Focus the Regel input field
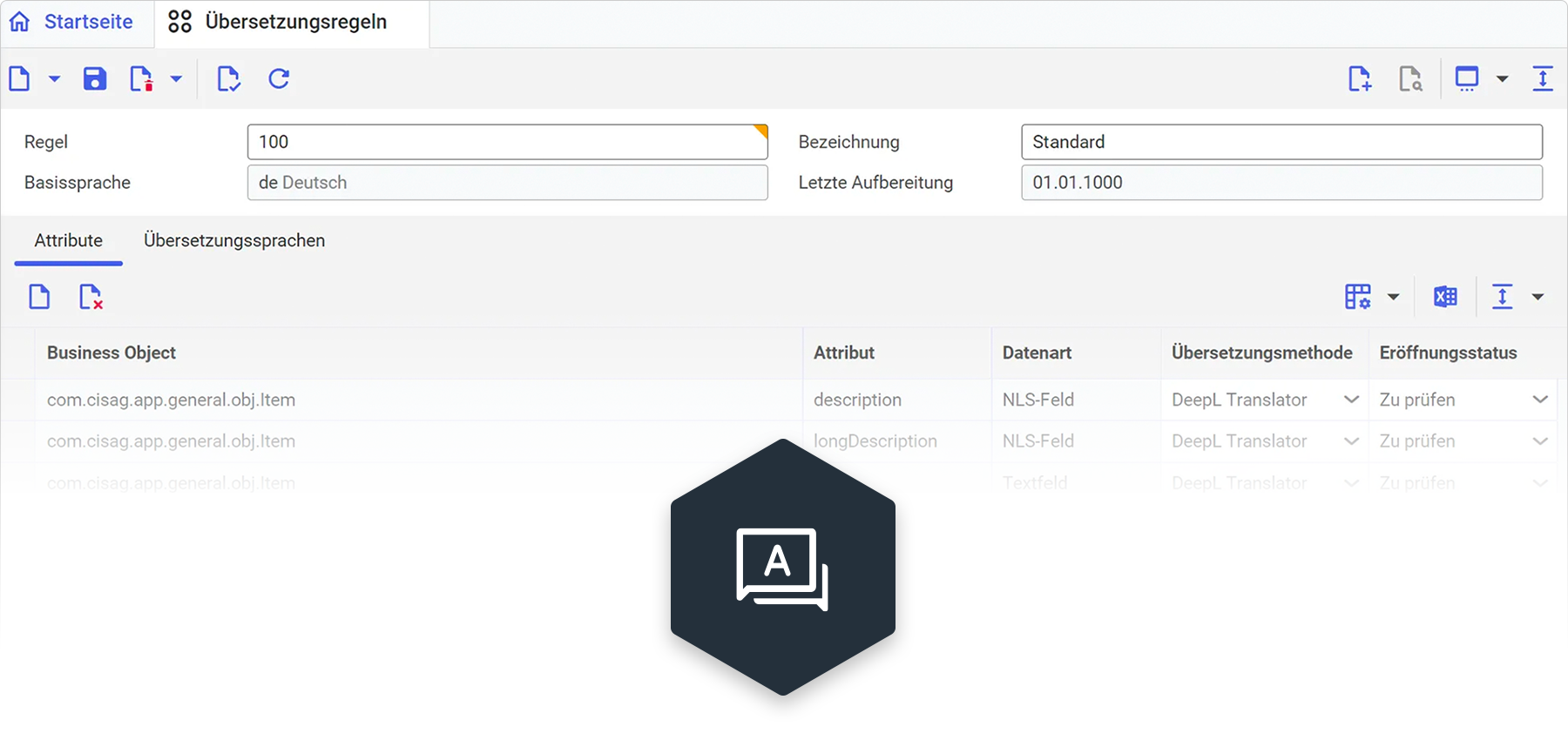 click(x=508, y=142)
